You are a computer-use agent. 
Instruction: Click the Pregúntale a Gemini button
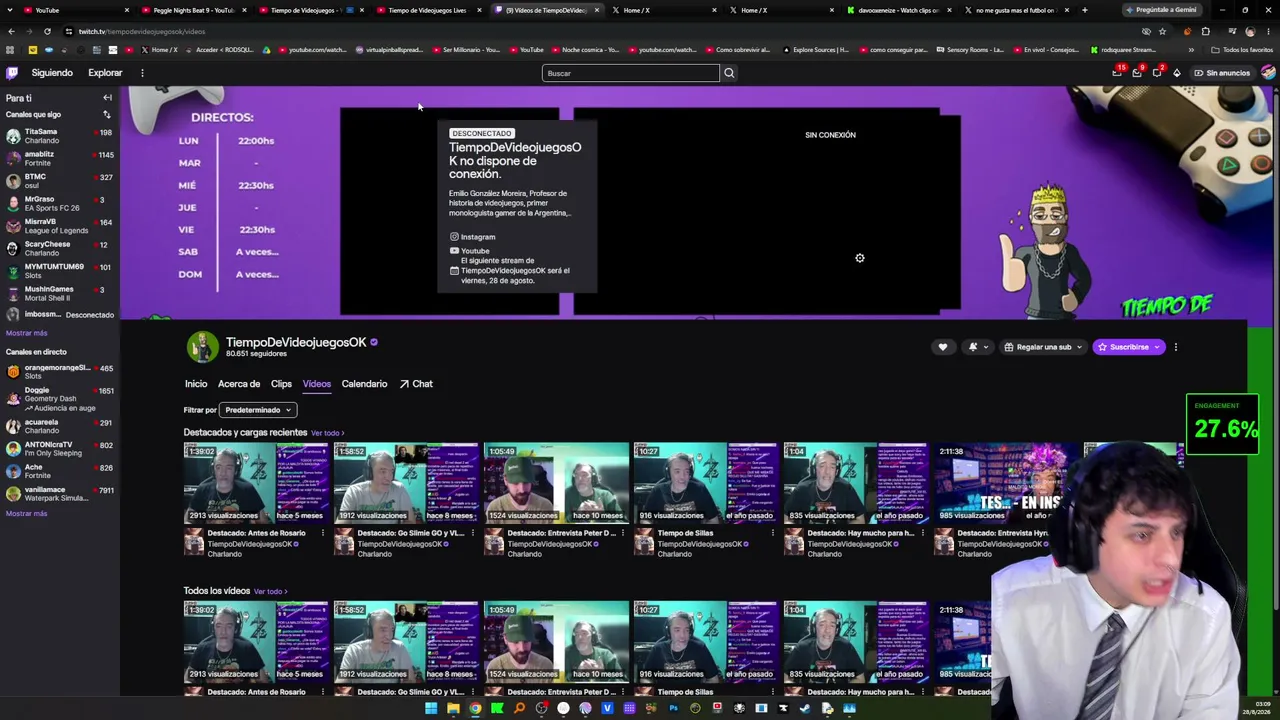1162,10
